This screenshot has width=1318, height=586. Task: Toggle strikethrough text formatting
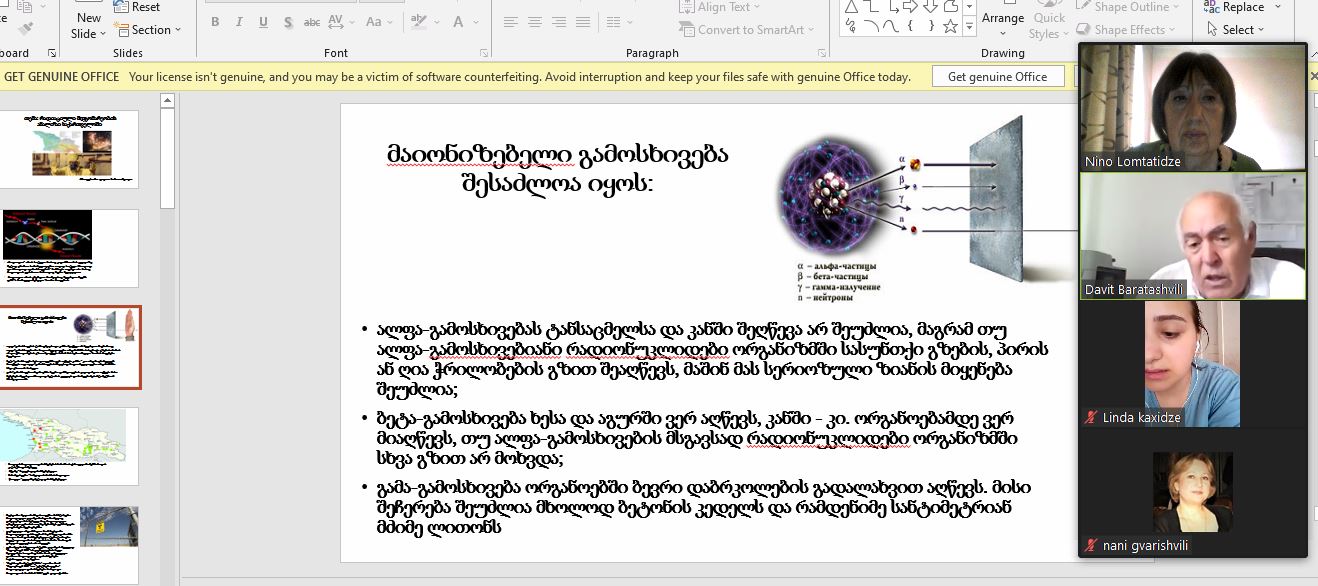(313, 22)
